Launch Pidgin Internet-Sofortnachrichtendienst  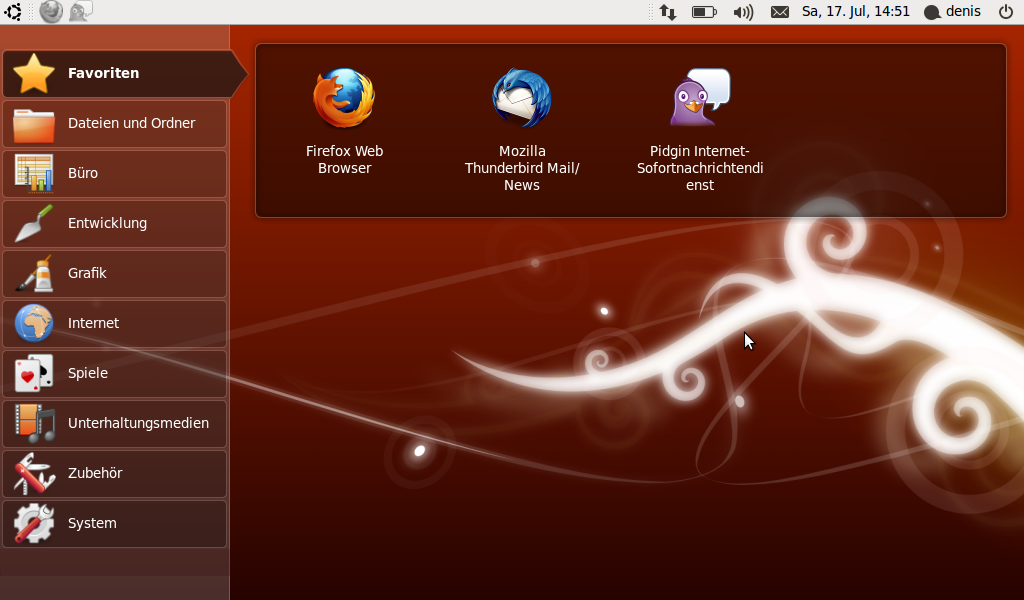[700, 130]
